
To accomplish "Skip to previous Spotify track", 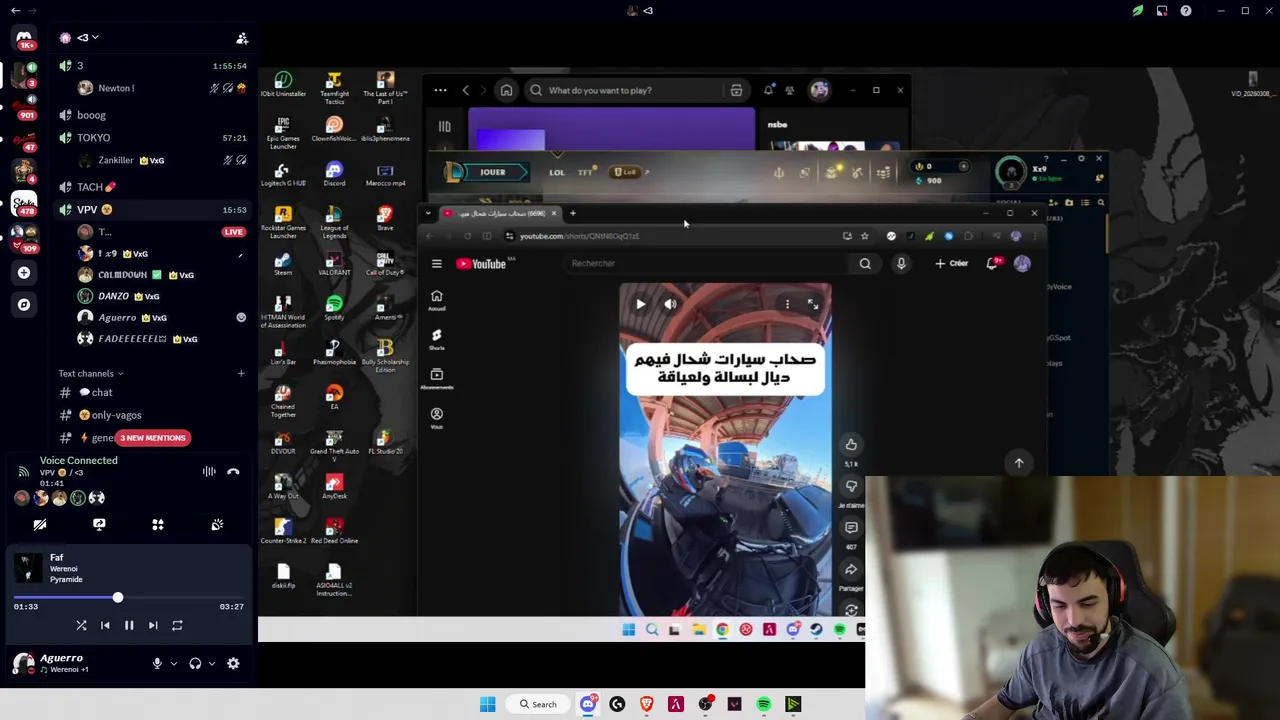I will (105, 625).
